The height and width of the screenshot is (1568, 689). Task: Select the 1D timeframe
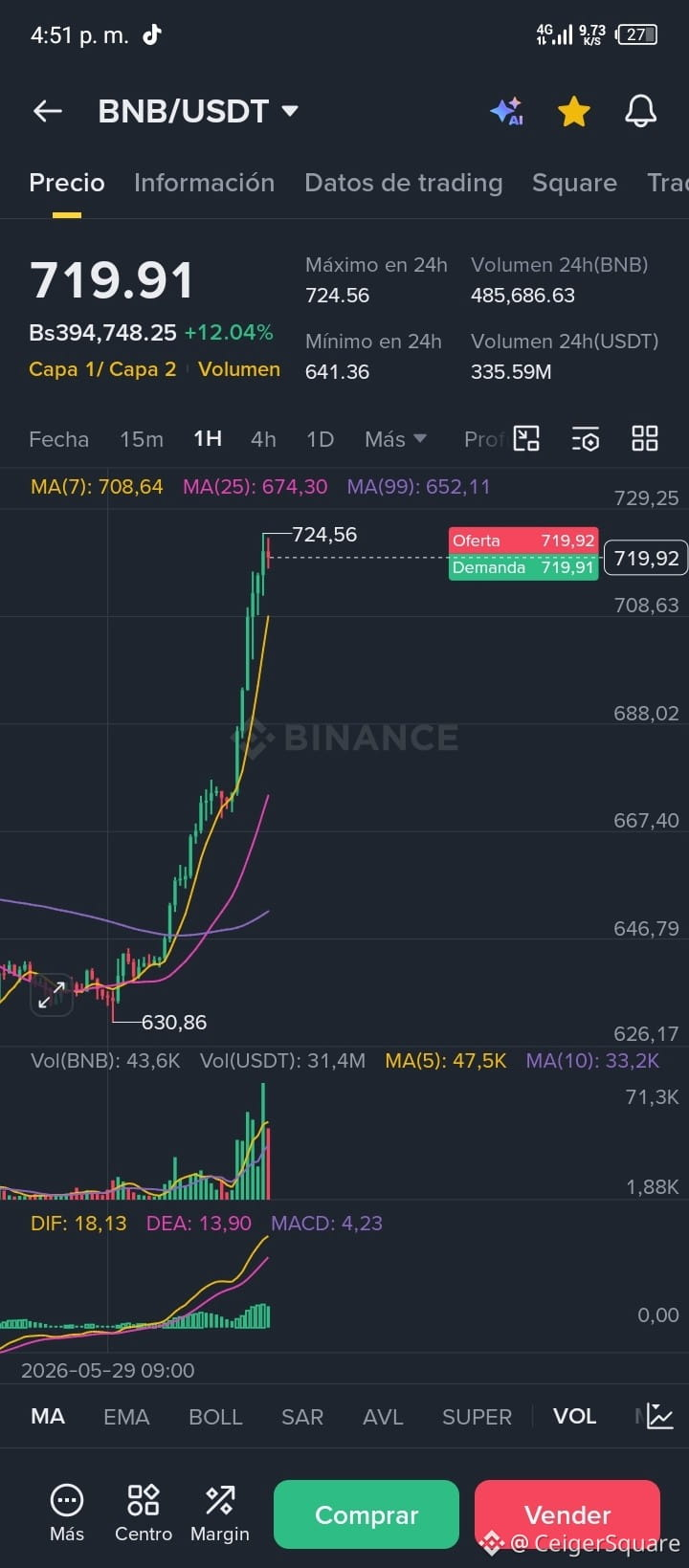320,439
